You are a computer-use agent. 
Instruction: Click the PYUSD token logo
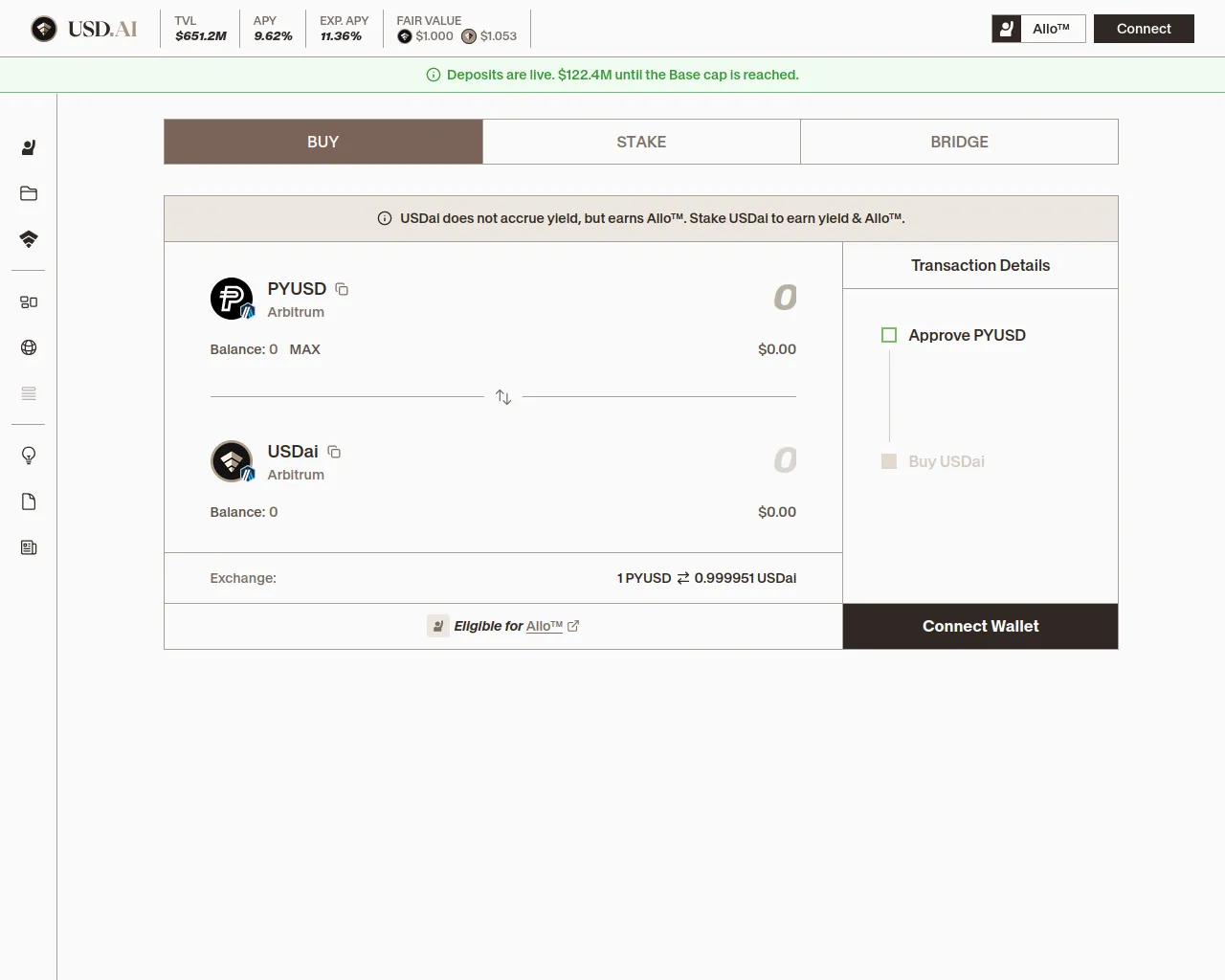pyautogui.click(x=233, y=299)
